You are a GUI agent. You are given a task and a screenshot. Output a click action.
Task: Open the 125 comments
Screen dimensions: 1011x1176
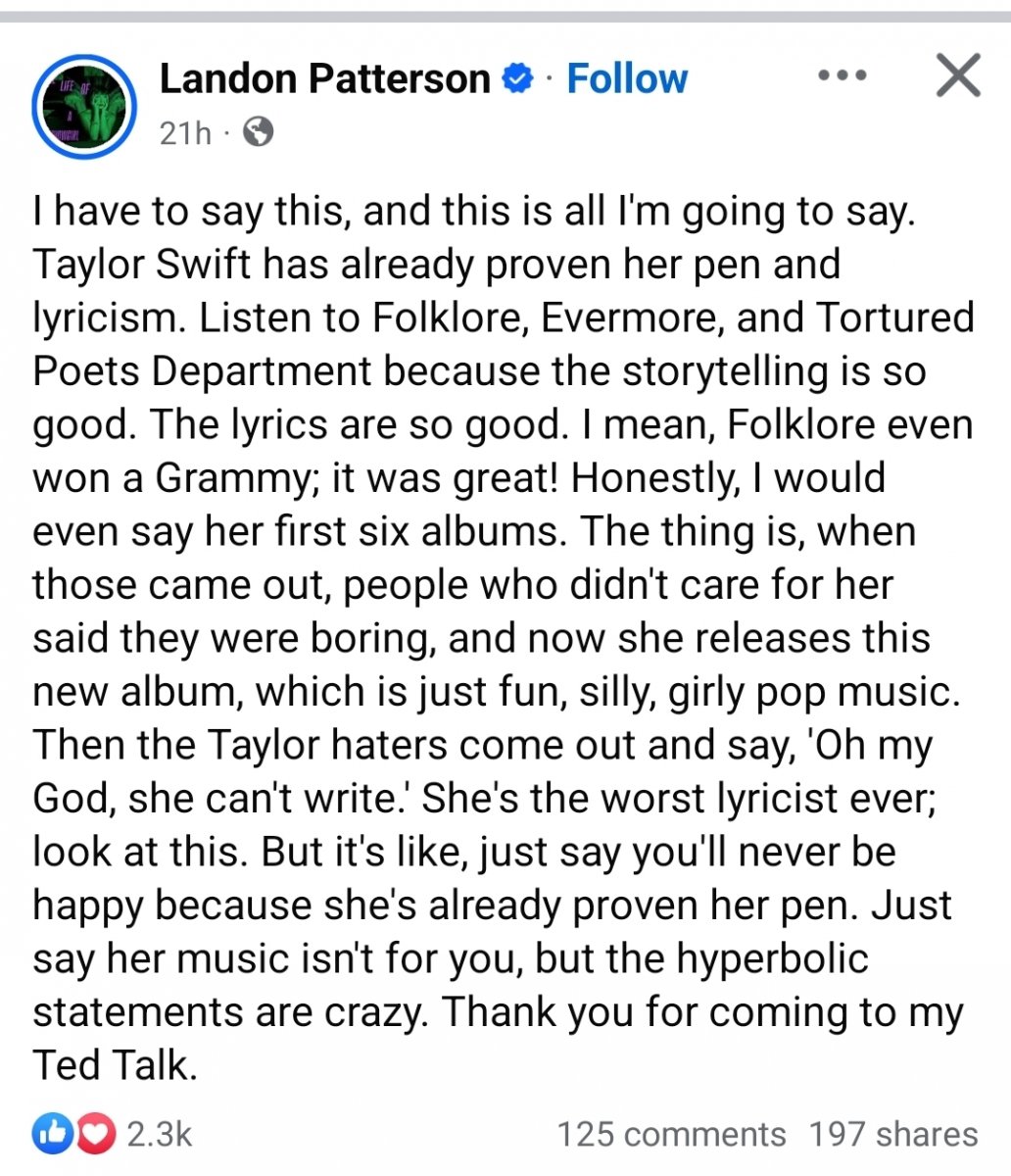(671, 1134)
